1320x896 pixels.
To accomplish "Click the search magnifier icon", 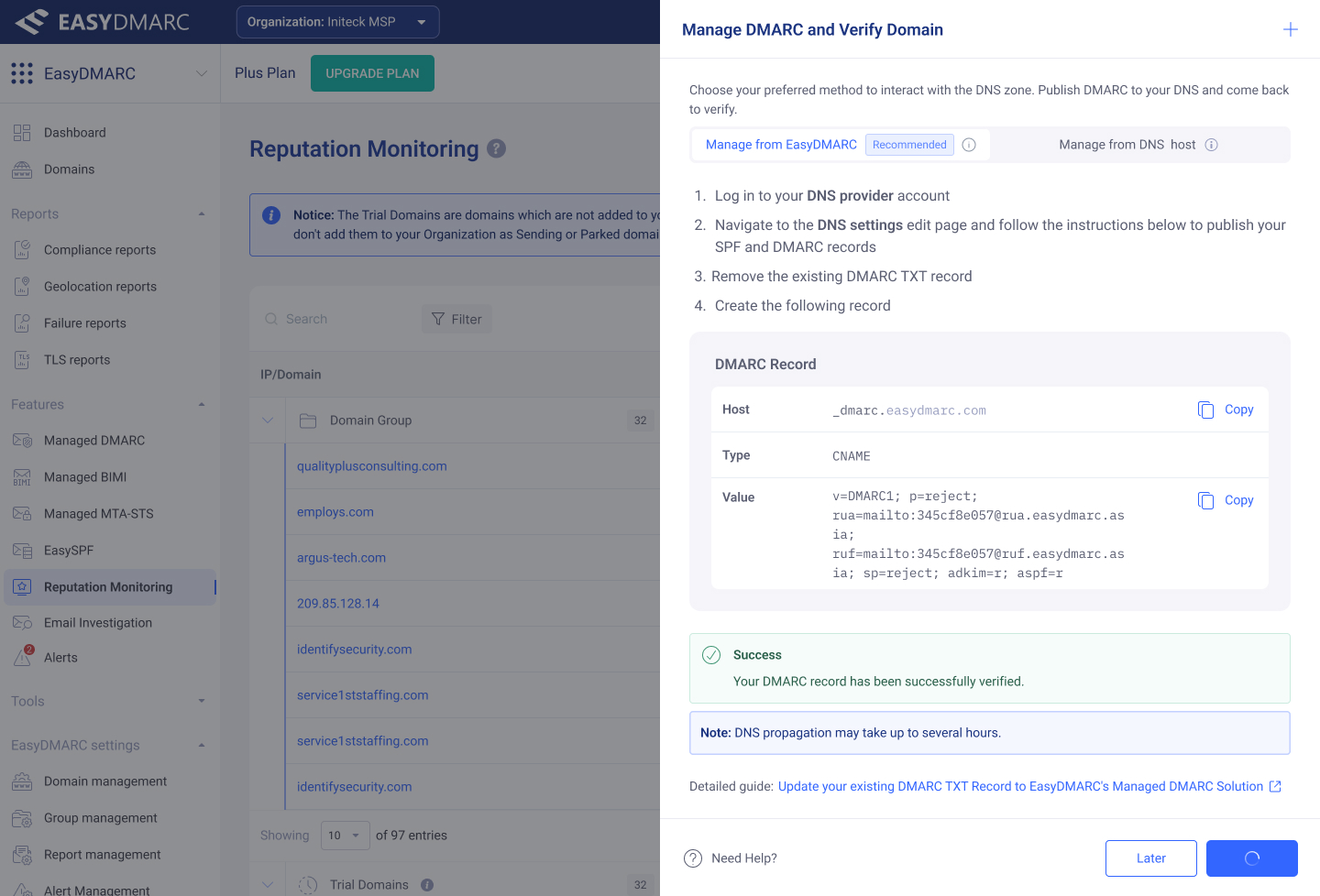I will click(x=271, y=319).
